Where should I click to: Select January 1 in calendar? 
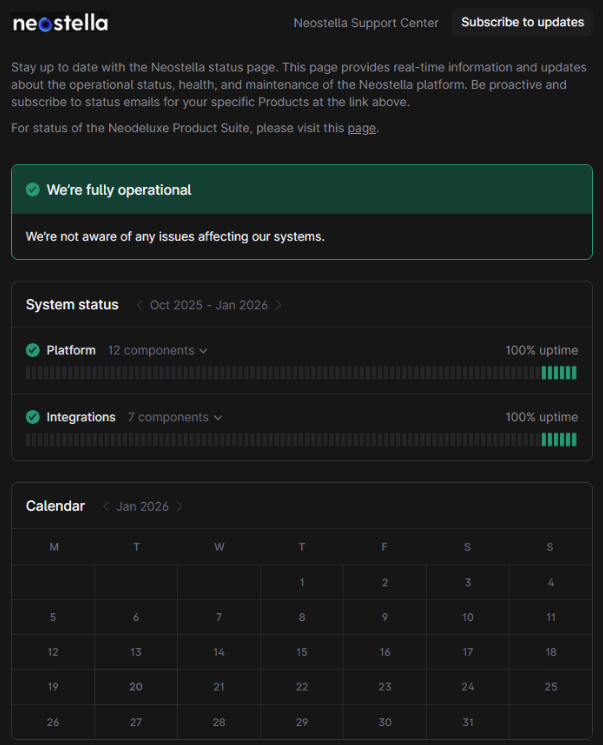[x=302, y=582]
